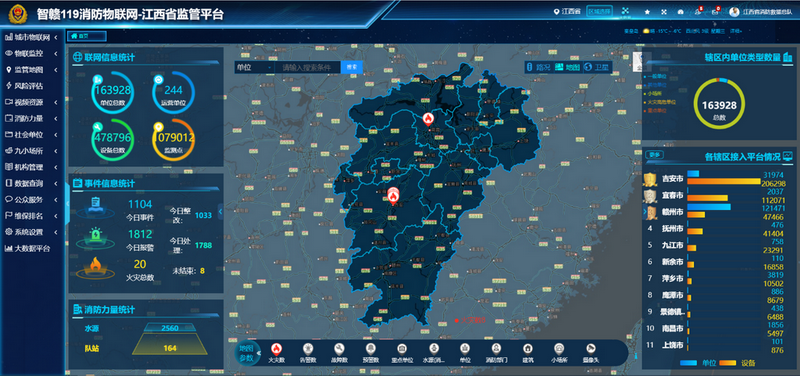Switch map to 路况 traffic view
800x376 pixels.
pyautogui.click(x=538, y=67)
